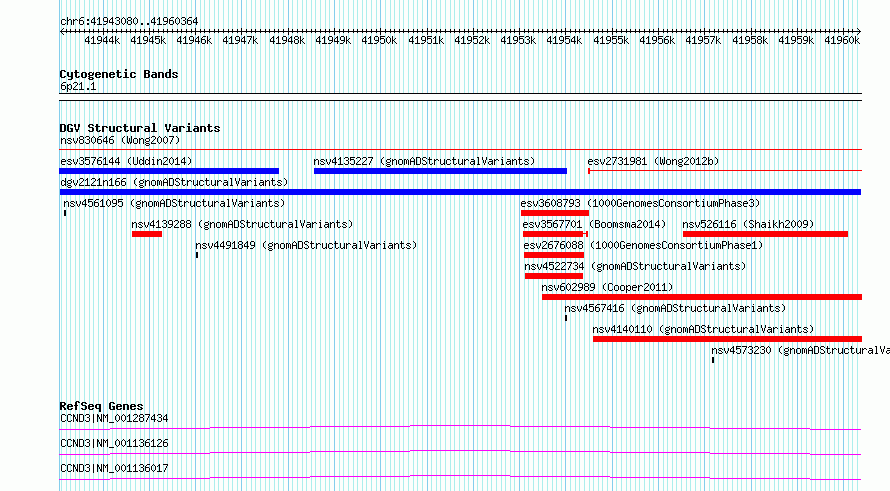Click the 41944k ruler tick label
The width and height of the screenshot is (890, 491).
coord(102,40)
